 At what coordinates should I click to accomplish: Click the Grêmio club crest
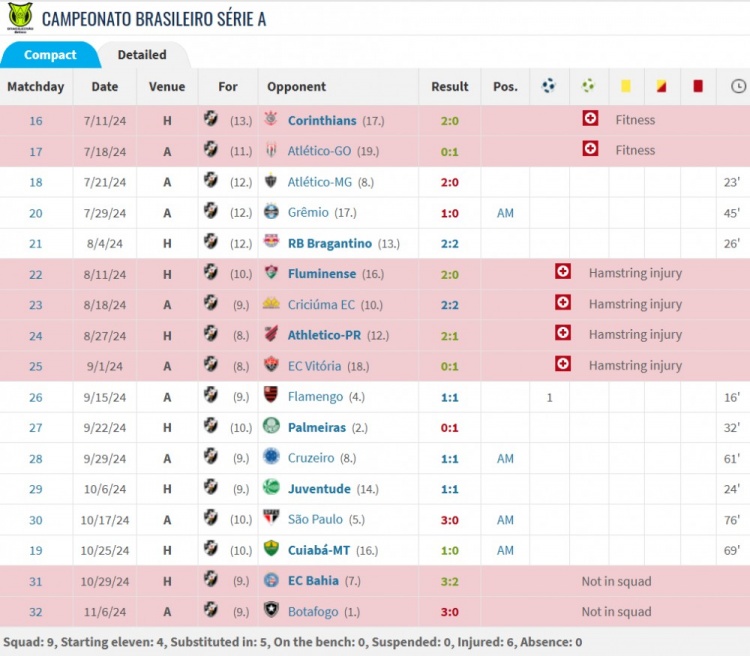(271, 212)
